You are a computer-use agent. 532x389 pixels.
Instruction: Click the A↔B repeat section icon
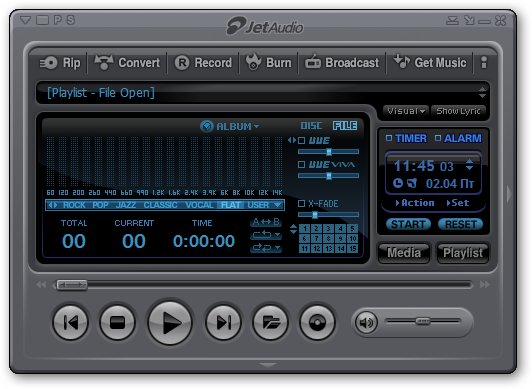[x=266, y=222]
